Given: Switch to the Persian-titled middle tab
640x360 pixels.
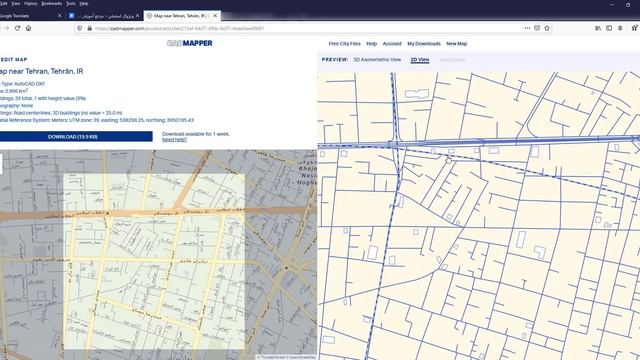Looking at the screenshot, I should tap(105, 16).
